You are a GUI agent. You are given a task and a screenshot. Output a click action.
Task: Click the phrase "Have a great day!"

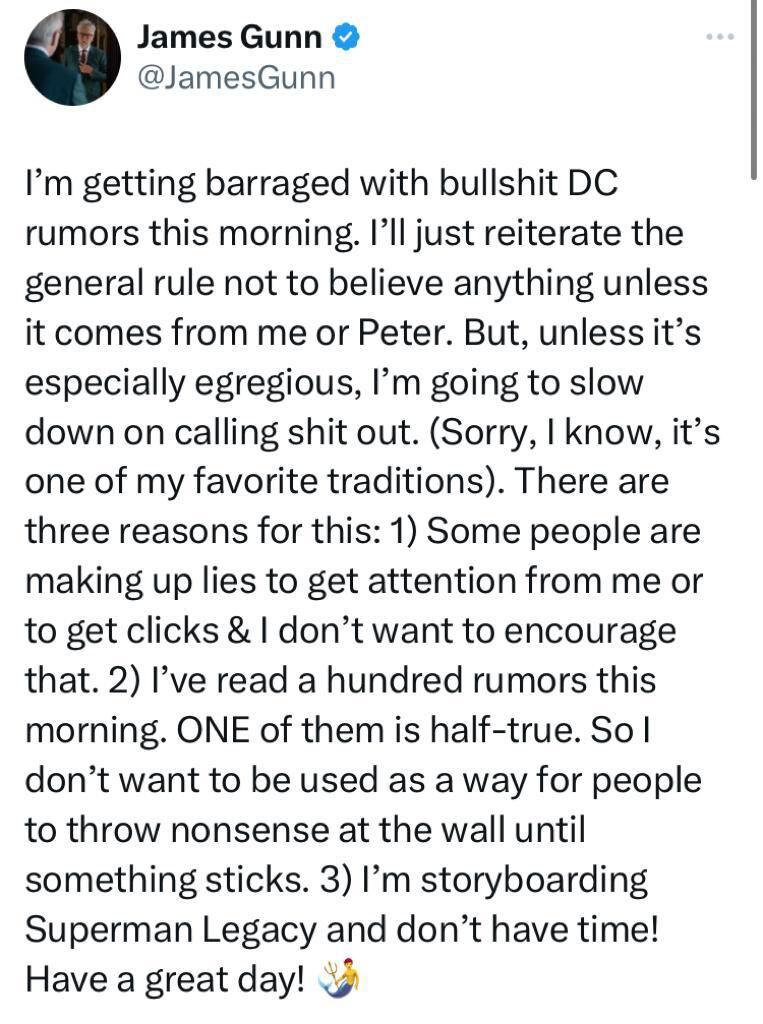[163, 977]
